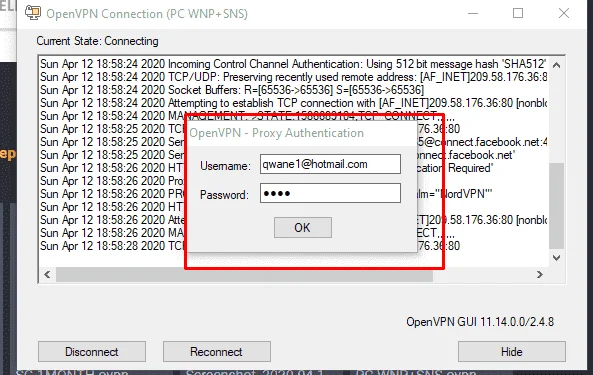
Task: Click the 'Username:' label in proxy dialog
Action: [x=225, y=166]
